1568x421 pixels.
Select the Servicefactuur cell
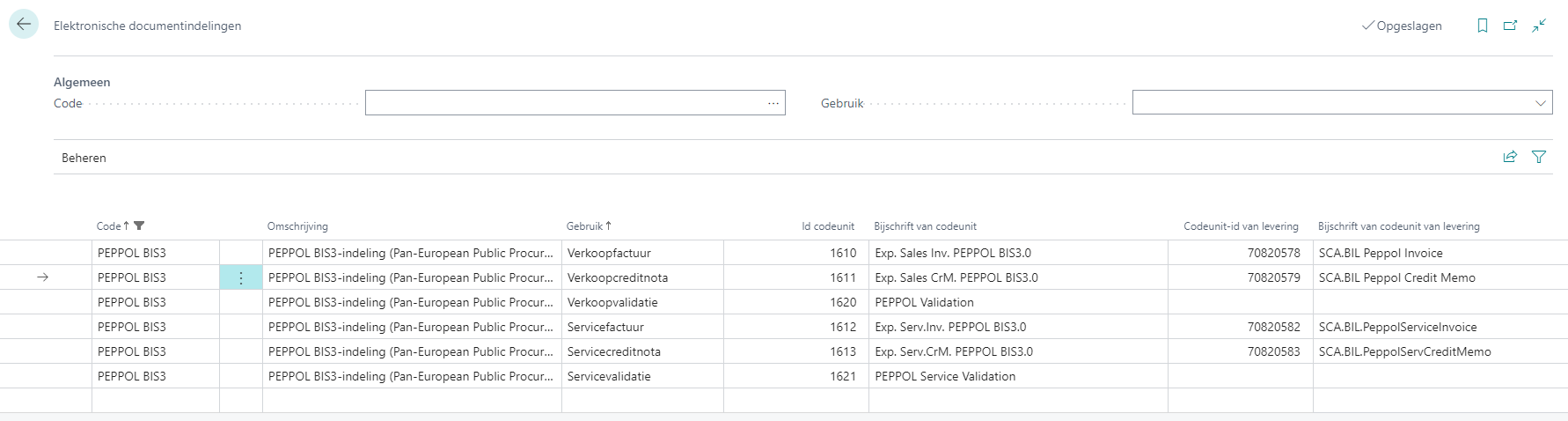click(642, 327)
